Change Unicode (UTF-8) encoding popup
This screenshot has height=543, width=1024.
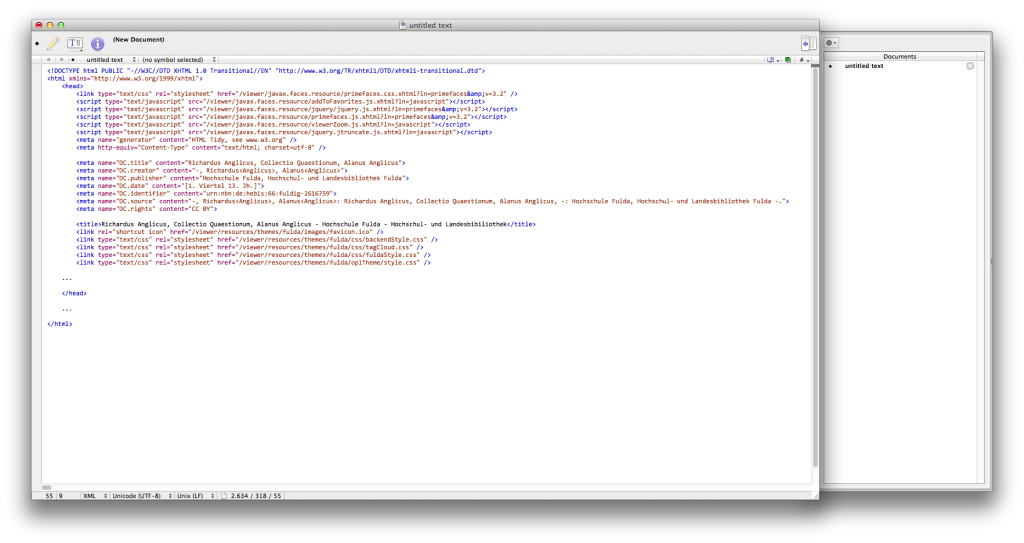142,496
